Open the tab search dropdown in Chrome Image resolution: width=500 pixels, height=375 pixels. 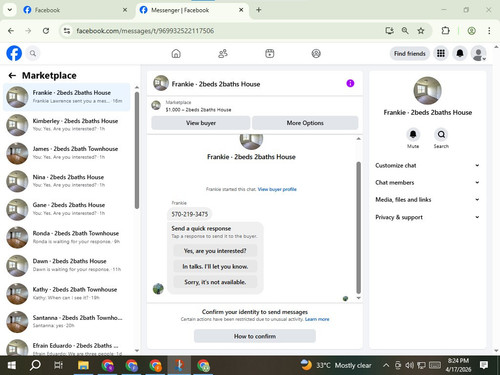click(10, 10)
